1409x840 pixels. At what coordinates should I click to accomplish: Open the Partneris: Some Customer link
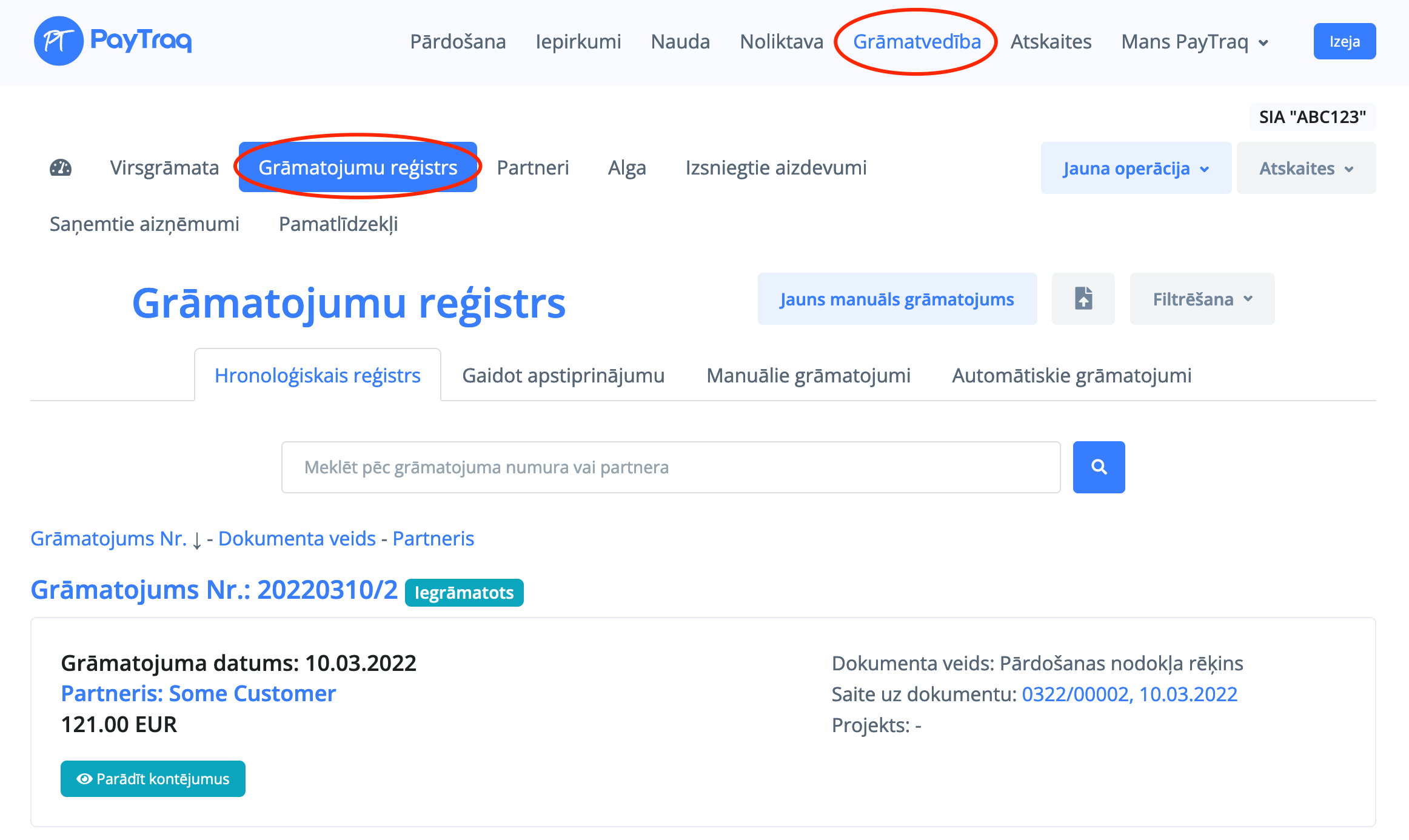click(x=198, y=693)
